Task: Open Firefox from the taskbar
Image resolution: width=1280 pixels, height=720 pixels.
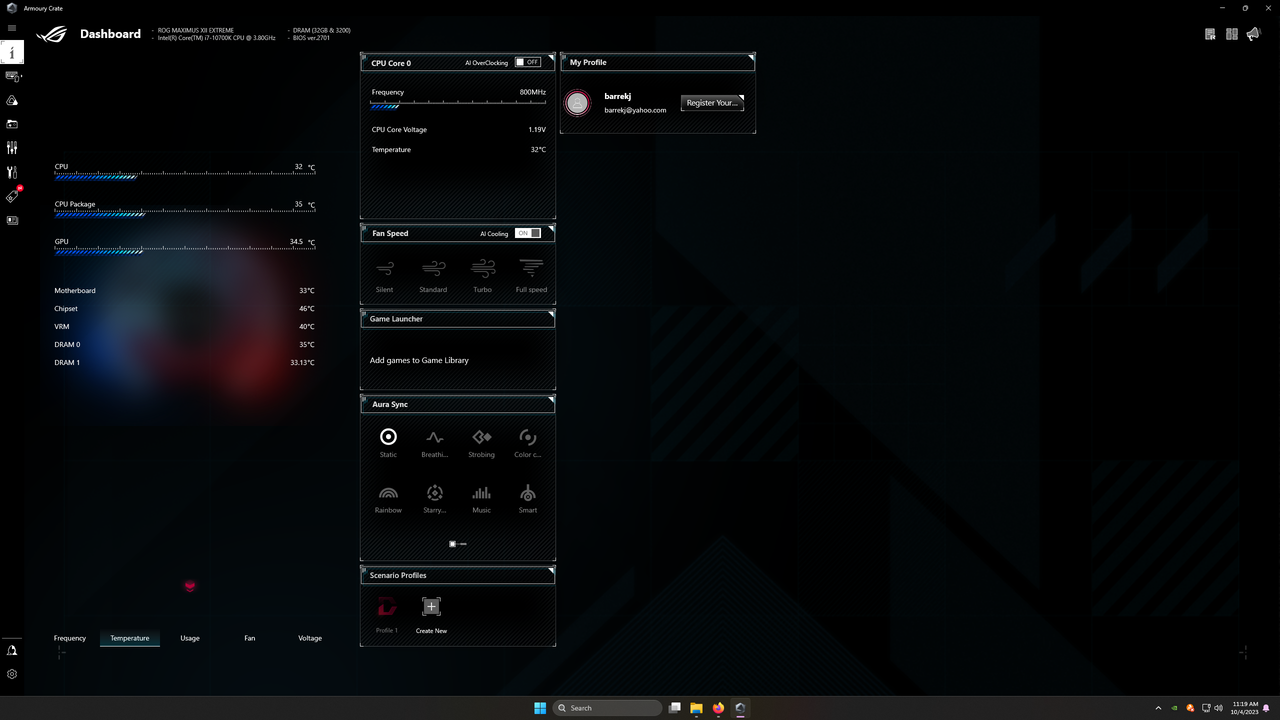Action: click(718, 708)
